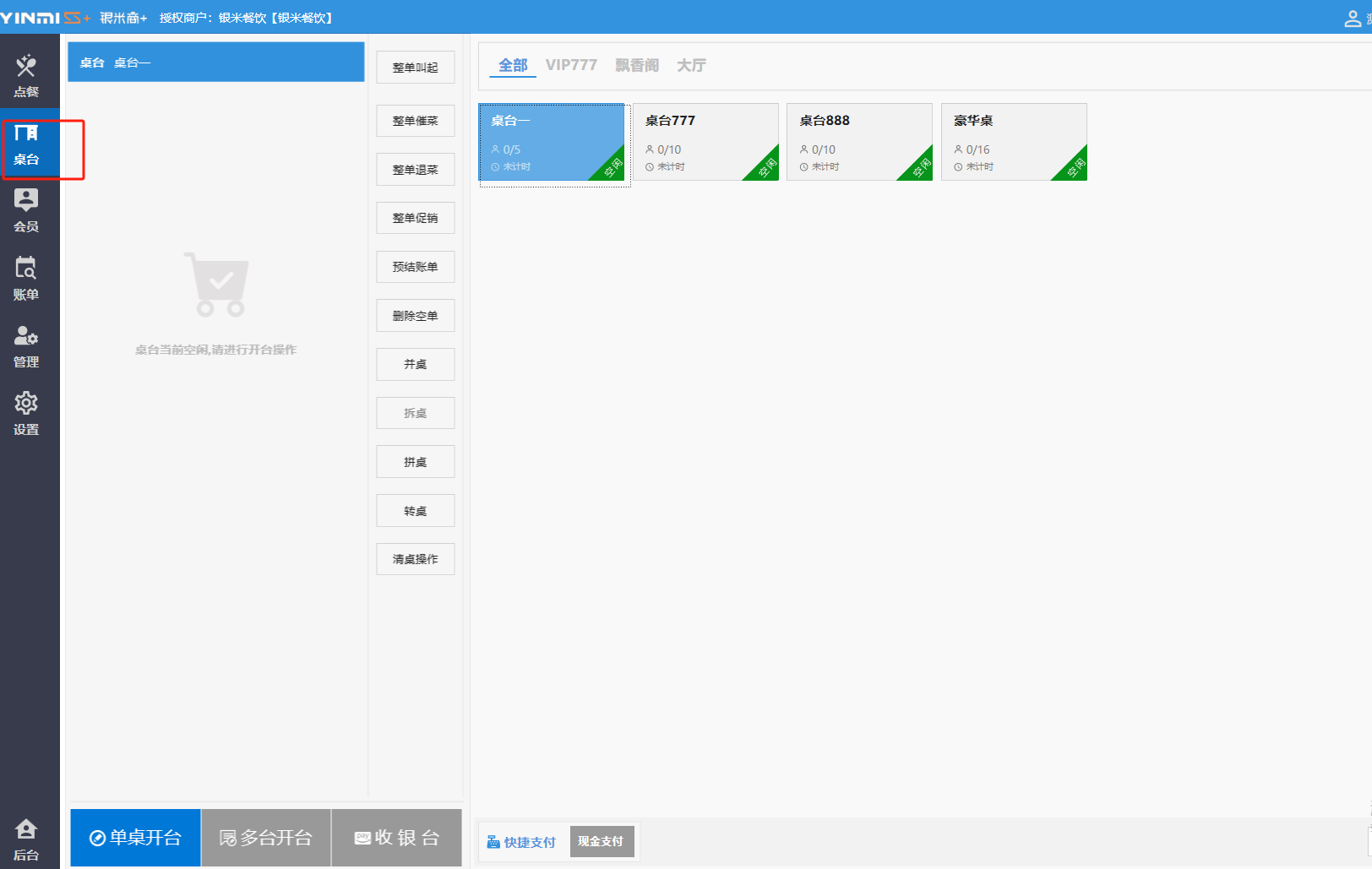Select table card 豪华桌
The image size is (1372, 869).
pos(1014,142)
